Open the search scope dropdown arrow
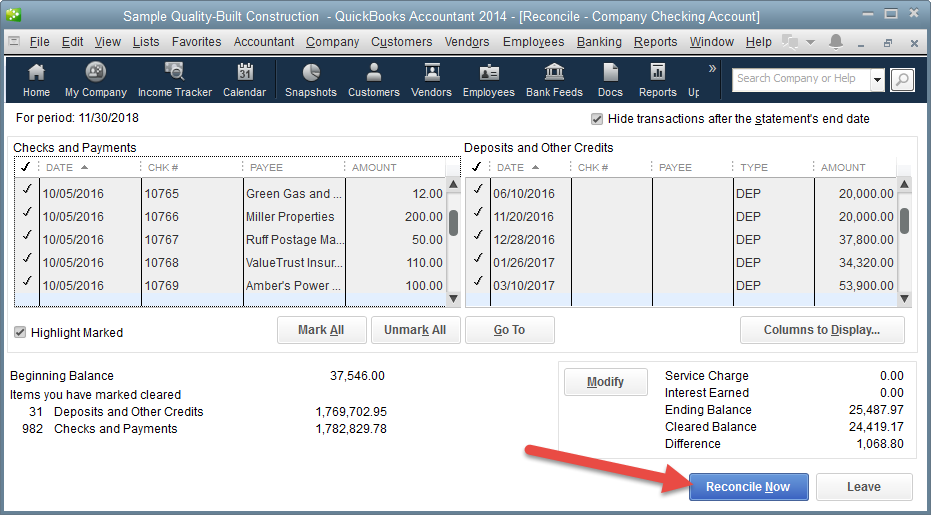 tap(878, 80)
